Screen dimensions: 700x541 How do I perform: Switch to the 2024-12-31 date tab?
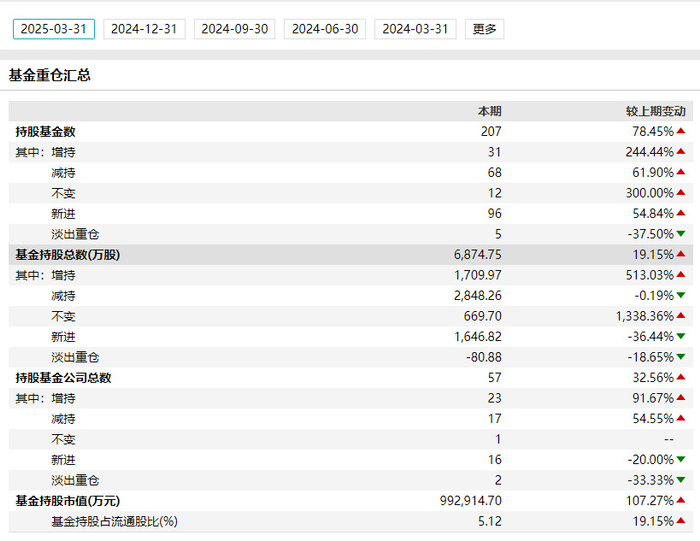point(144,29)
